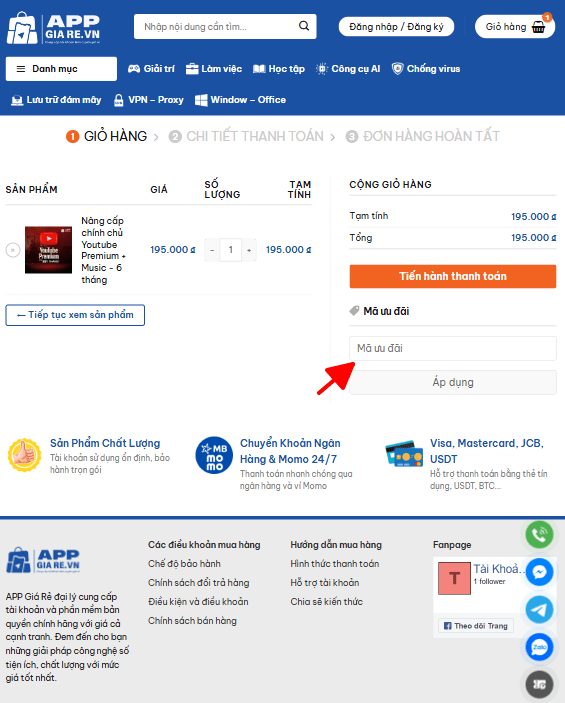Open the Telegram contact icon
Viewport: 565px width, 703px height.
click(x=539, y=610)
